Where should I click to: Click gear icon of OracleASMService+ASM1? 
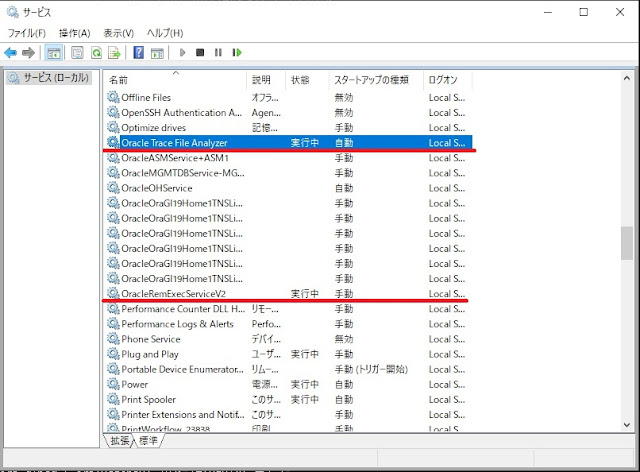coord(113,158)
